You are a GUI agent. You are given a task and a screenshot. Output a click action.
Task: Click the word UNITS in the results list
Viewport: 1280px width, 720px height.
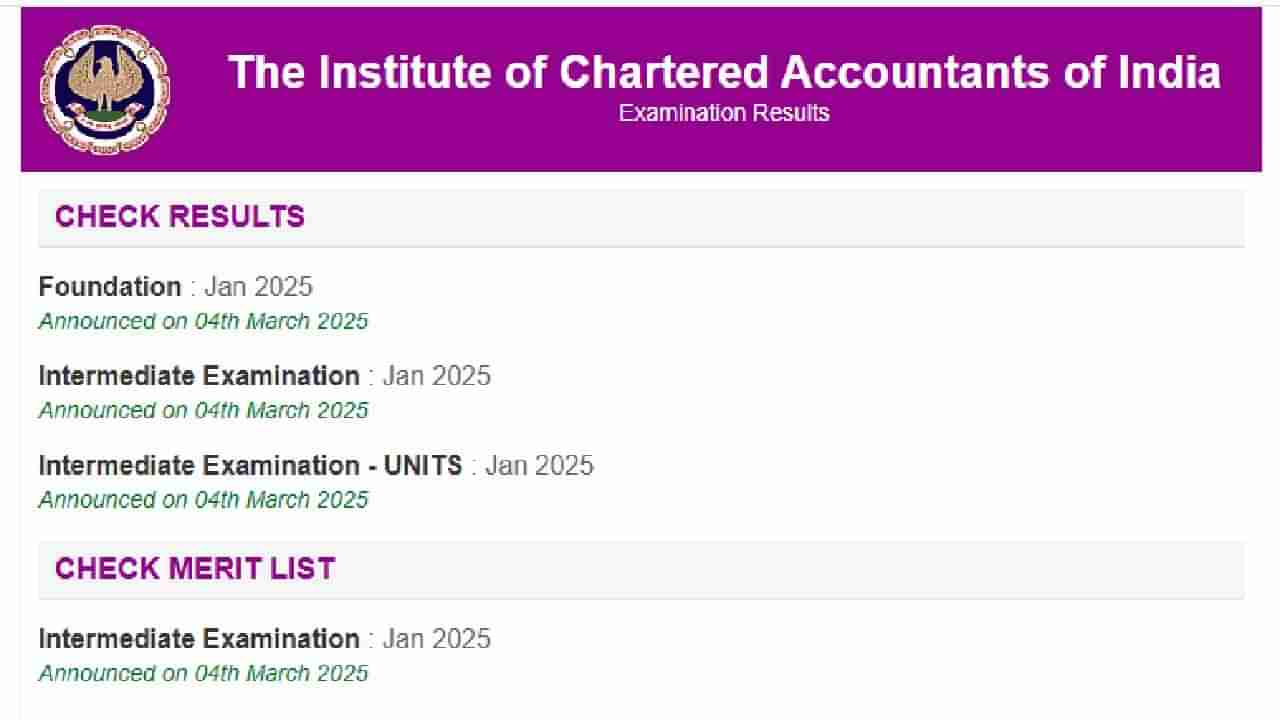pyautogui.click(x=422, y=466)
